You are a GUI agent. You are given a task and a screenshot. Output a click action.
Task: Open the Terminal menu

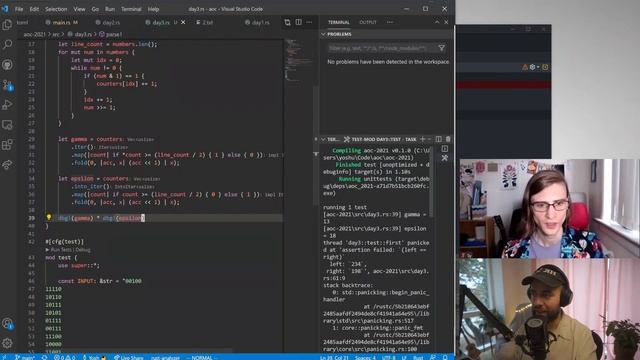coord(131,9)
